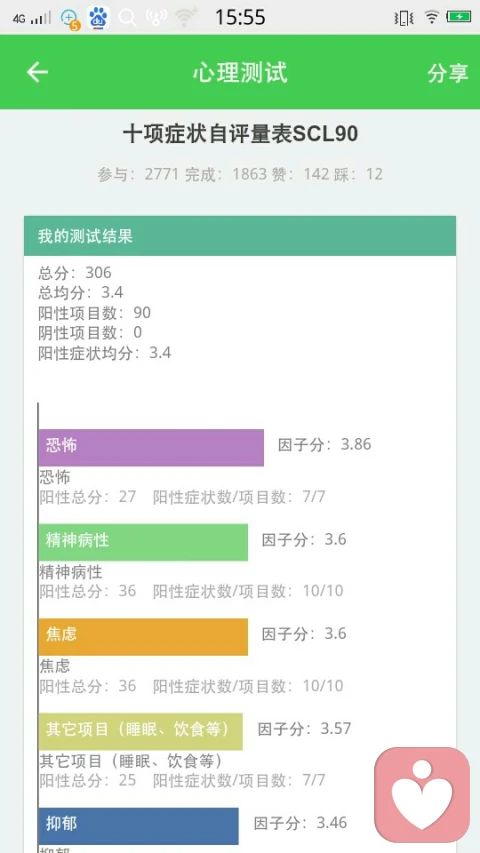Tap the blue 抑郁 factor bar

[x=139, y=826]
